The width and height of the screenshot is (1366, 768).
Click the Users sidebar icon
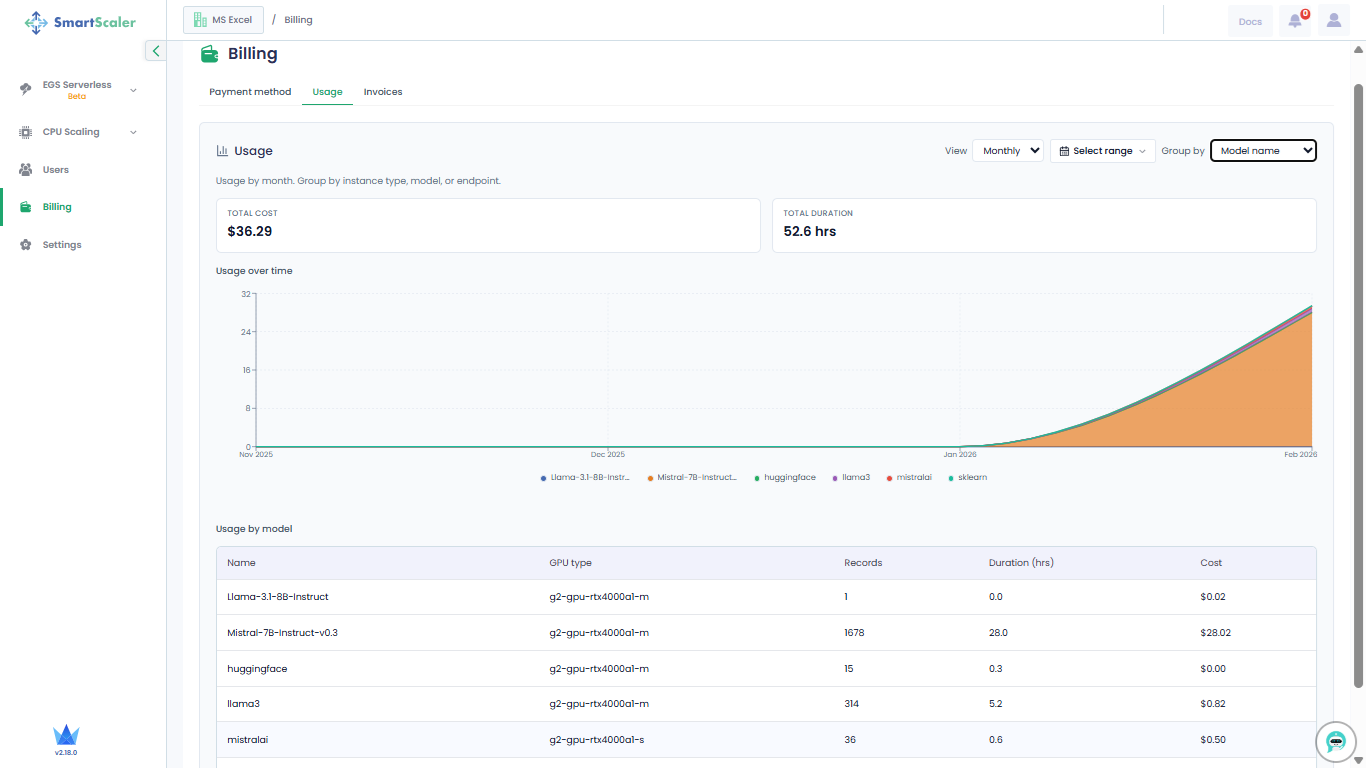[x=26, y=170]
